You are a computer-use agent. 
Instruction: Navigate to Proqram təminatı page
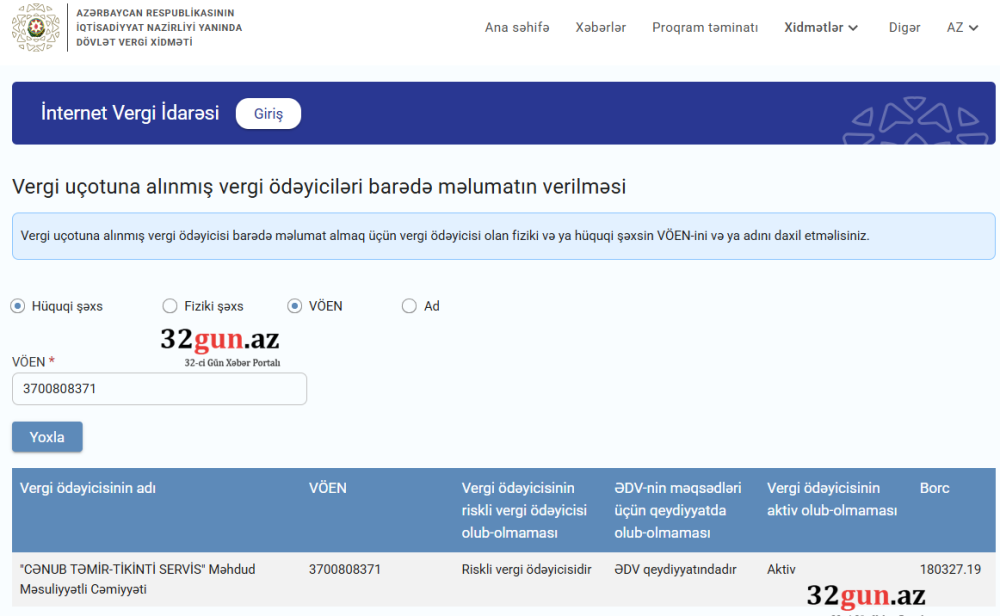click(706, 28)
